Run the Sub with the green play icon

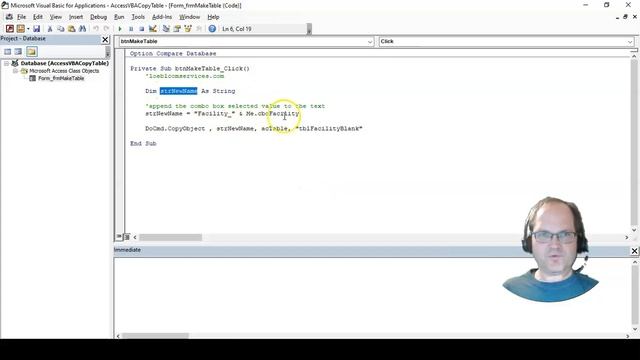point(120,29)
